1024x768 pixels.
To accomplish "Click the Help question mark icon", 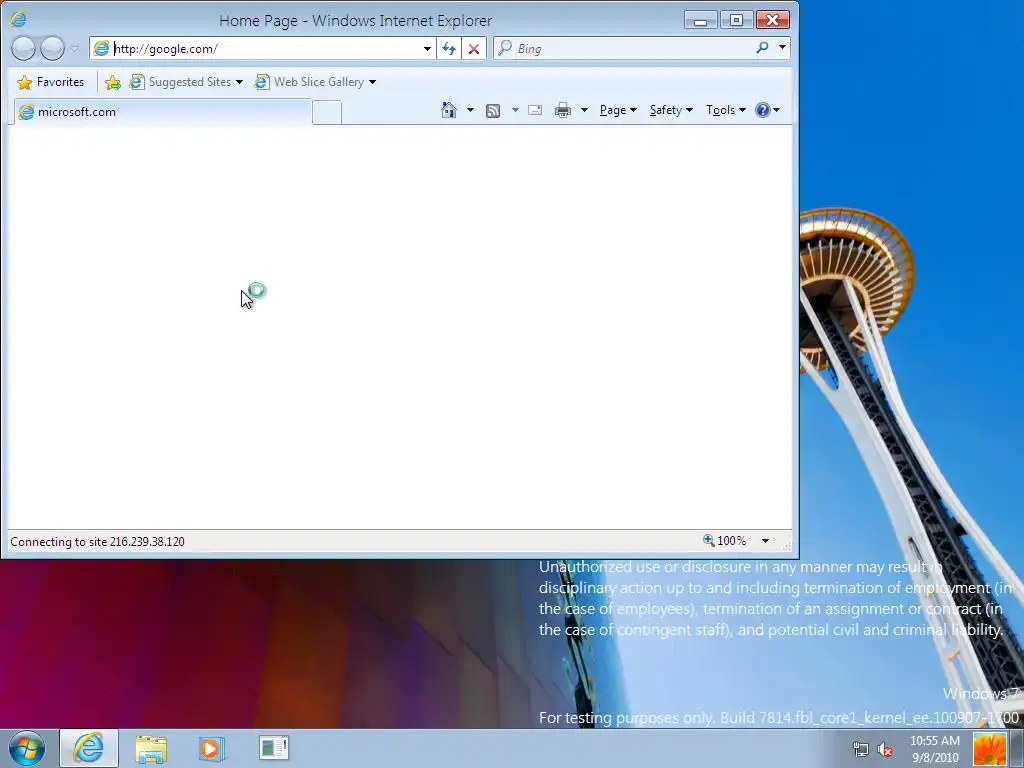I will [763, 110].
